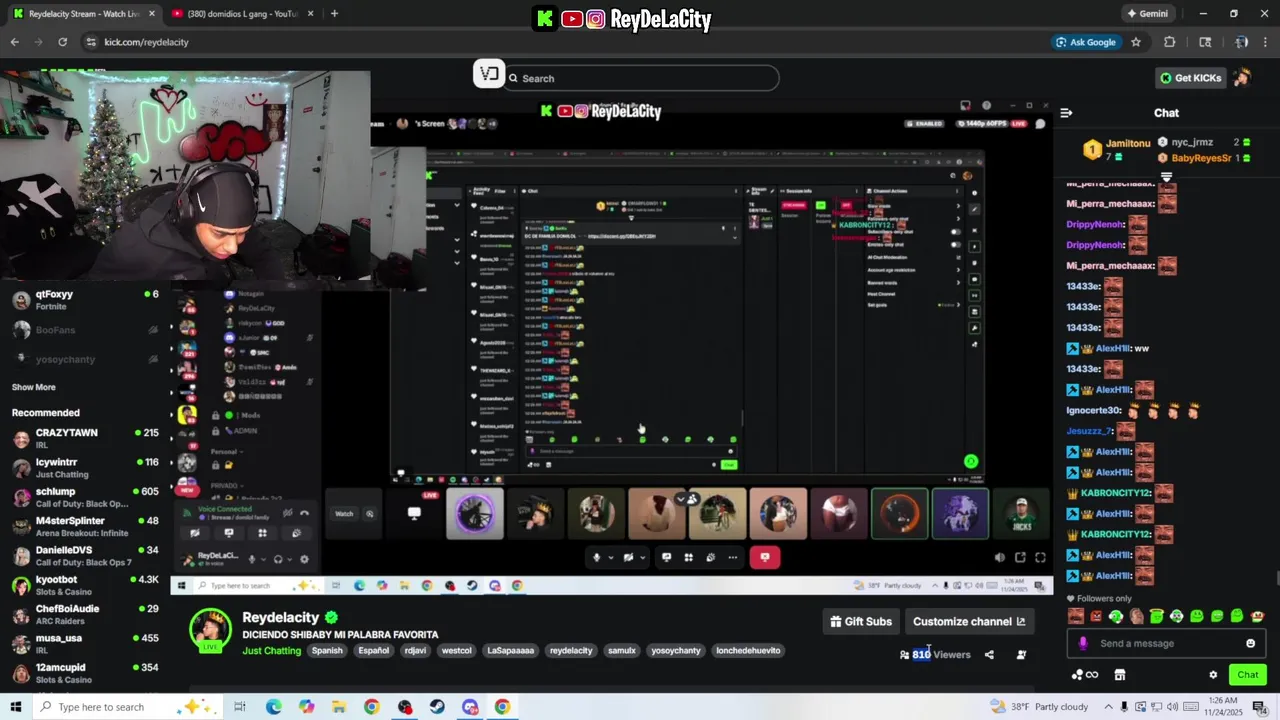The height and width of the screenshot is (720, 1280).
Task: Open Discord user settings gear icon
Action: click(304, 559)
